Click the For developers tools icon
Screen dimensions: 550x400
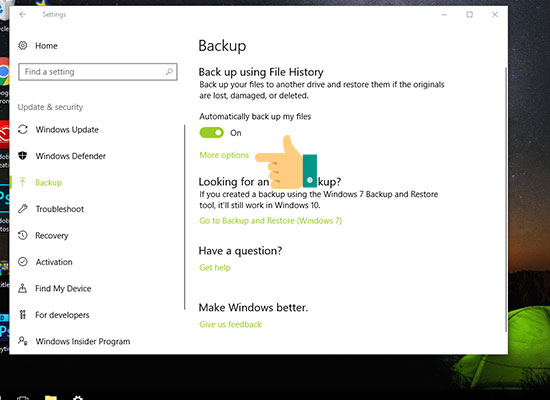[23, 315]
